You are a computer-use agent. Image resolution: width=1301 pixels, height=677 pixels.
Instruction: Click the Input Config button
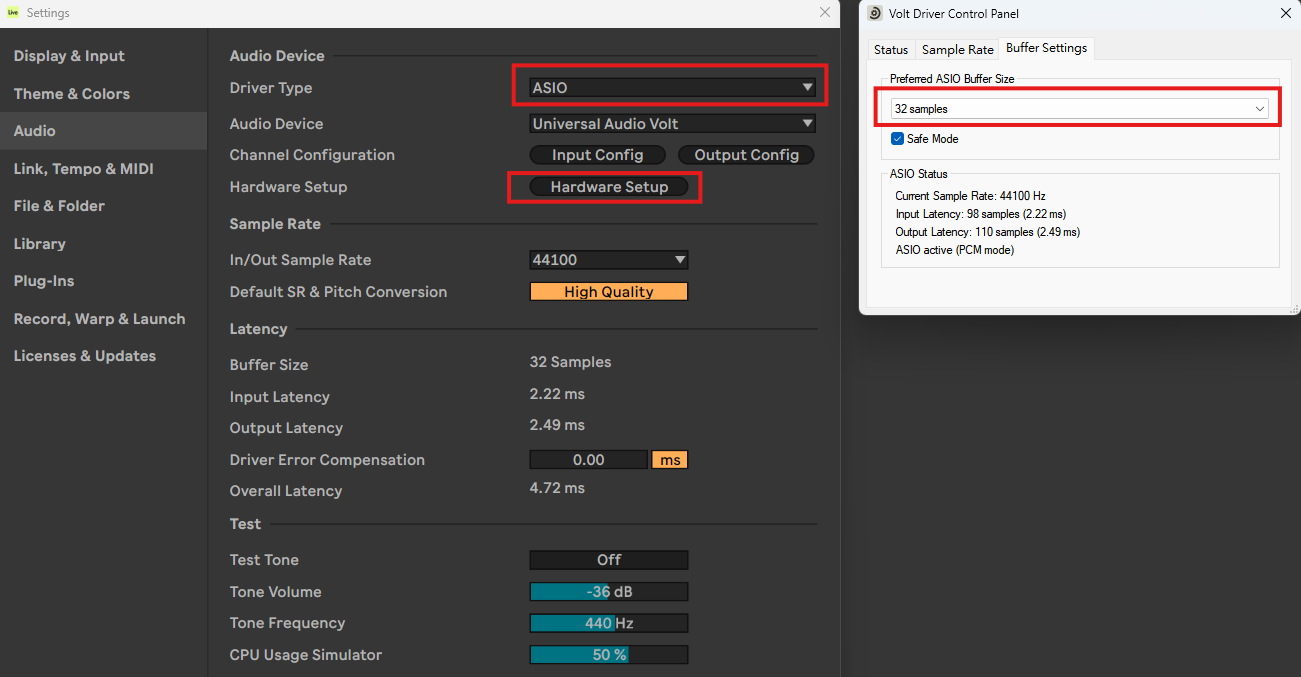click(597, 155)
